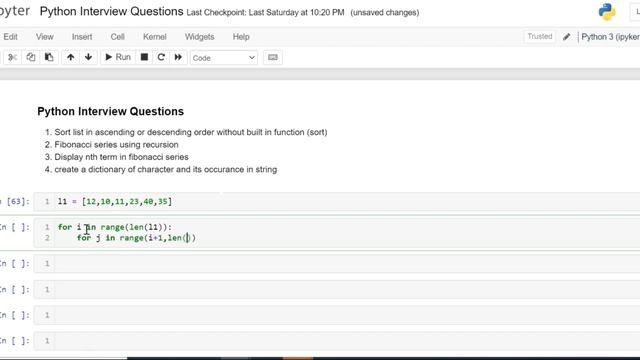Click the Jupyter logo text
This screenshot has height=360, width=640.
[x=15, y=11]
